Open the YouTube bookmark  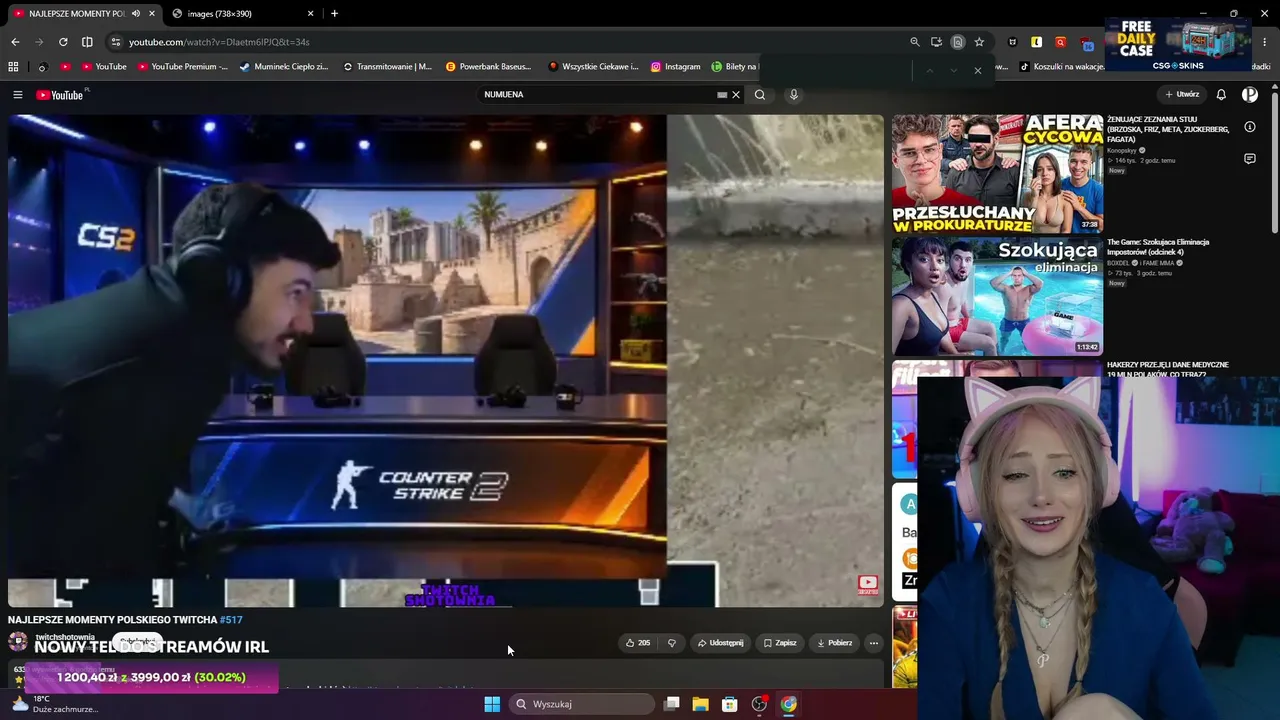click(x=104, y=67)
